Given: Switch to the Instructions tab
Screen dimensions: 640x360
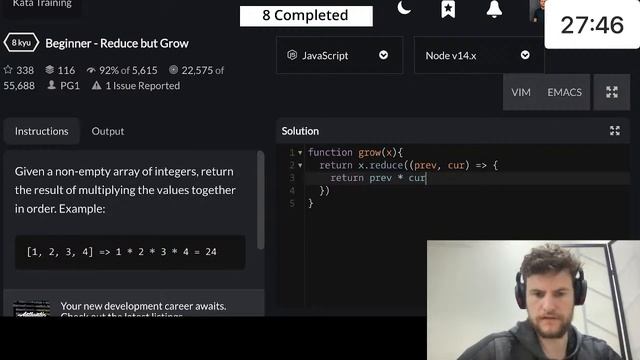Looking at the screenshot, I should click(x=42, y=131).
